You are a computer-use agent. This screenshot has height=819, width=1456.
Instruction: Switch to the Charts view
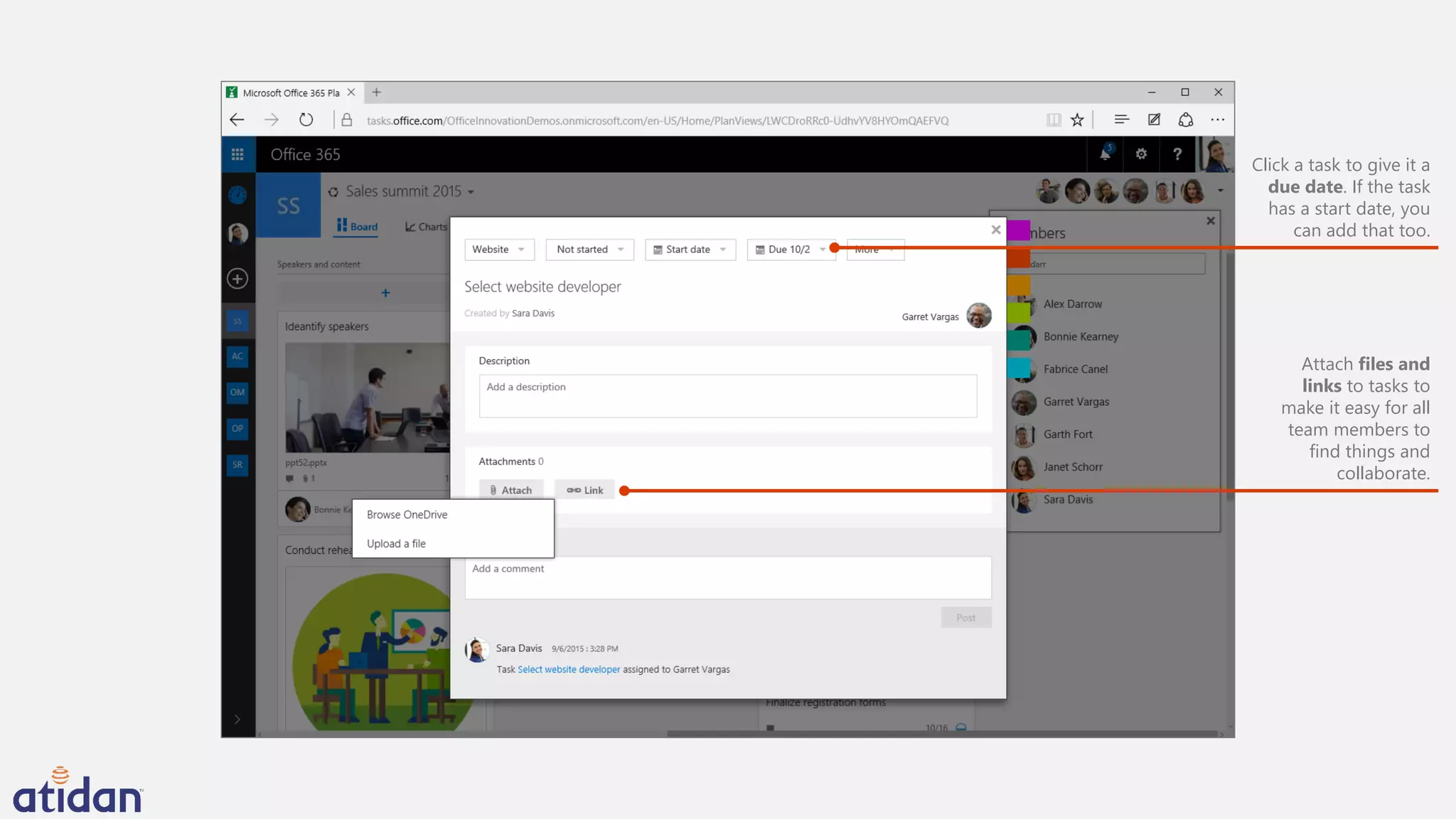pos(426,227)
